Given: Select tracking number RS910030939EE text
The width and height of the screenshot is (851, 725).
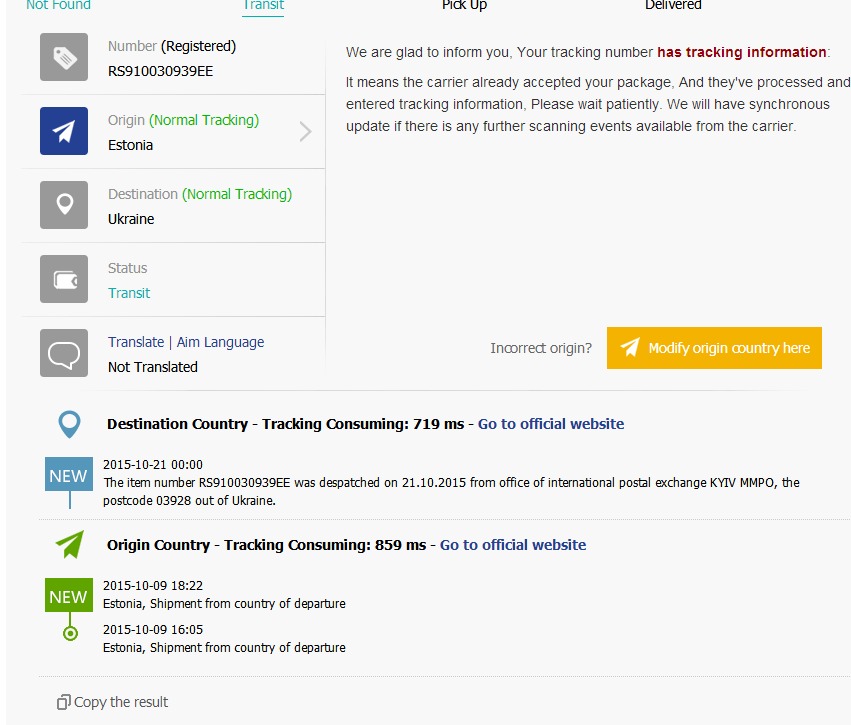Looking at the screenshot, I should point(161,72).
